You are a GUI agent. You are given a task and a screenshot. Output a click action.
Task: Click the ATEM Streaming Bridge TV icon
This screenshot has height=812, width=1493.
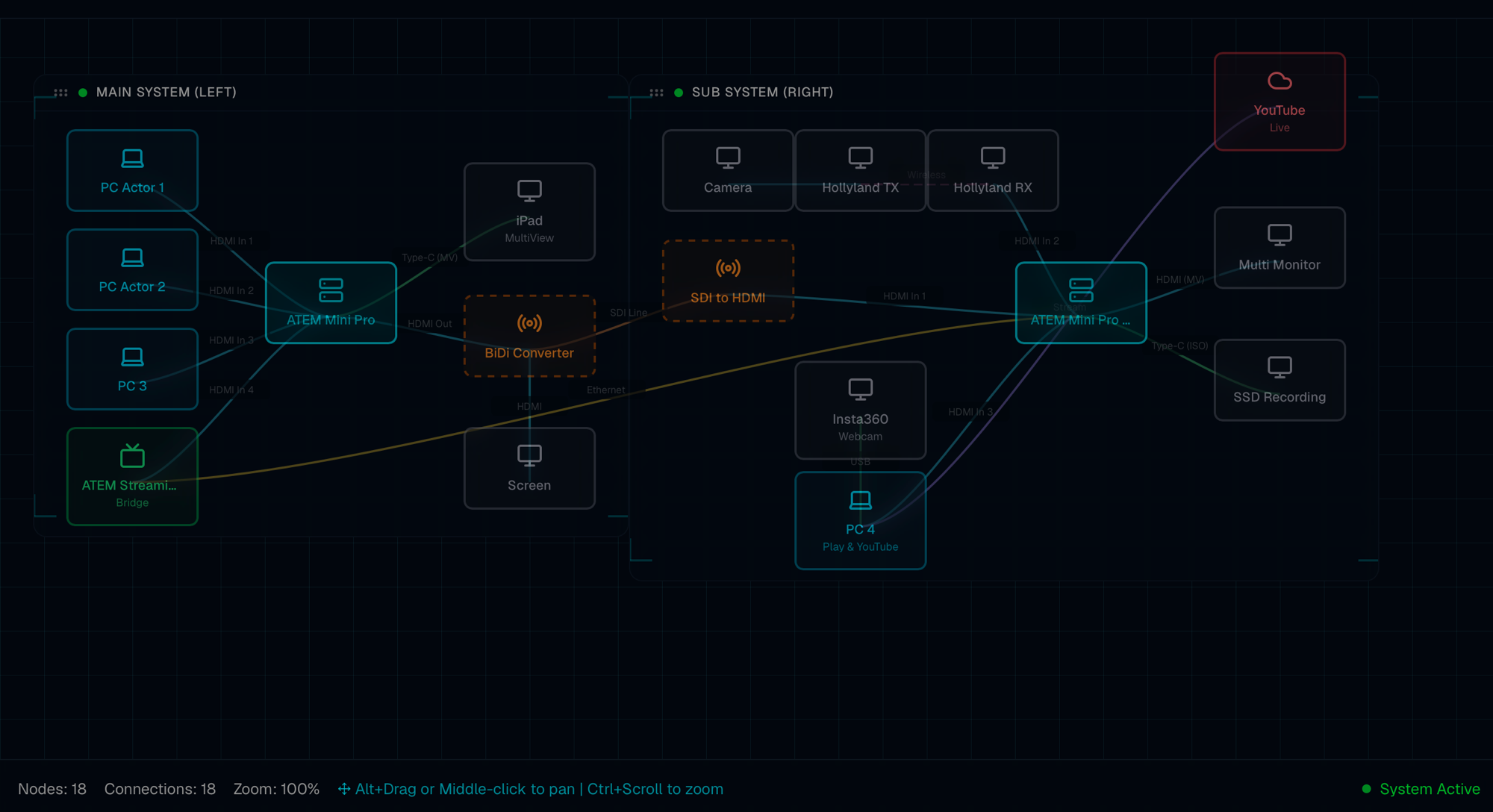click(x=132, y=455)
